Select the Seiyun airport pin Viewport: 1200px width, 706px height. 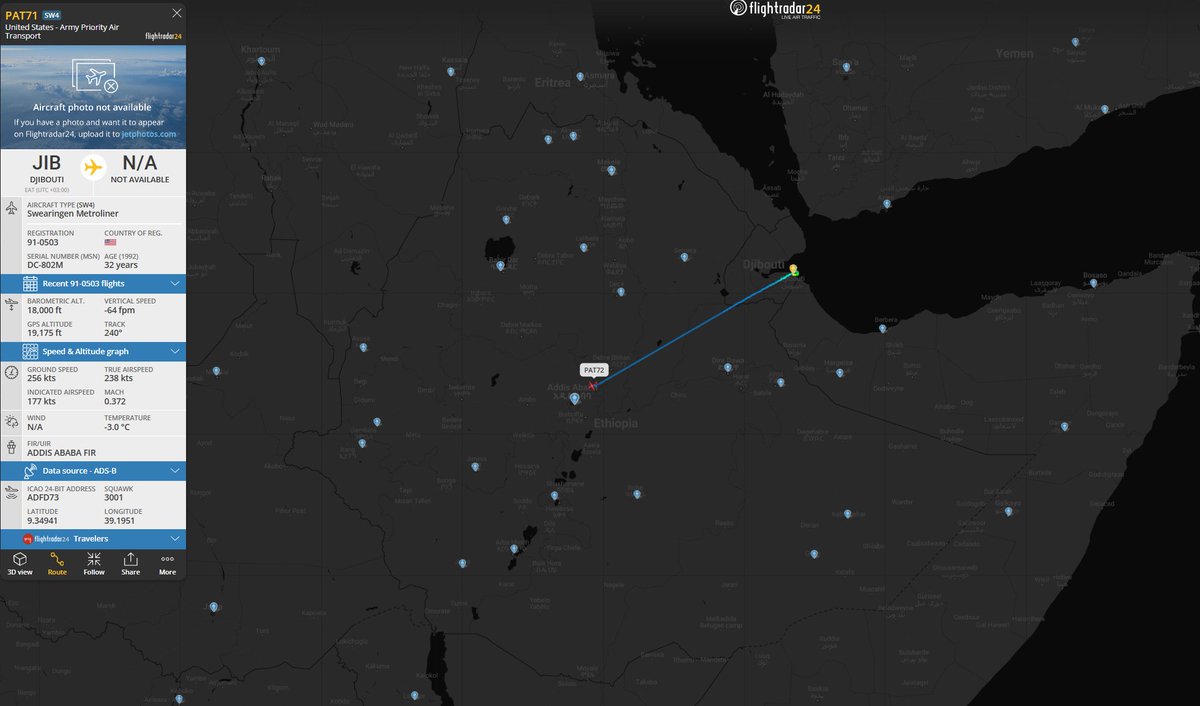[x=1075, y=42]
